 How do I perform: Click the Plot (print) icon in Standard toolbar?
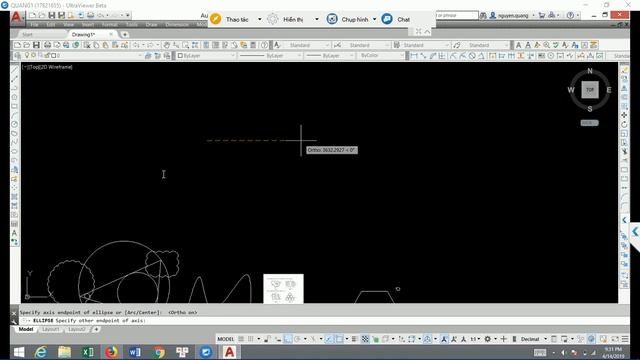pos(47,45)
